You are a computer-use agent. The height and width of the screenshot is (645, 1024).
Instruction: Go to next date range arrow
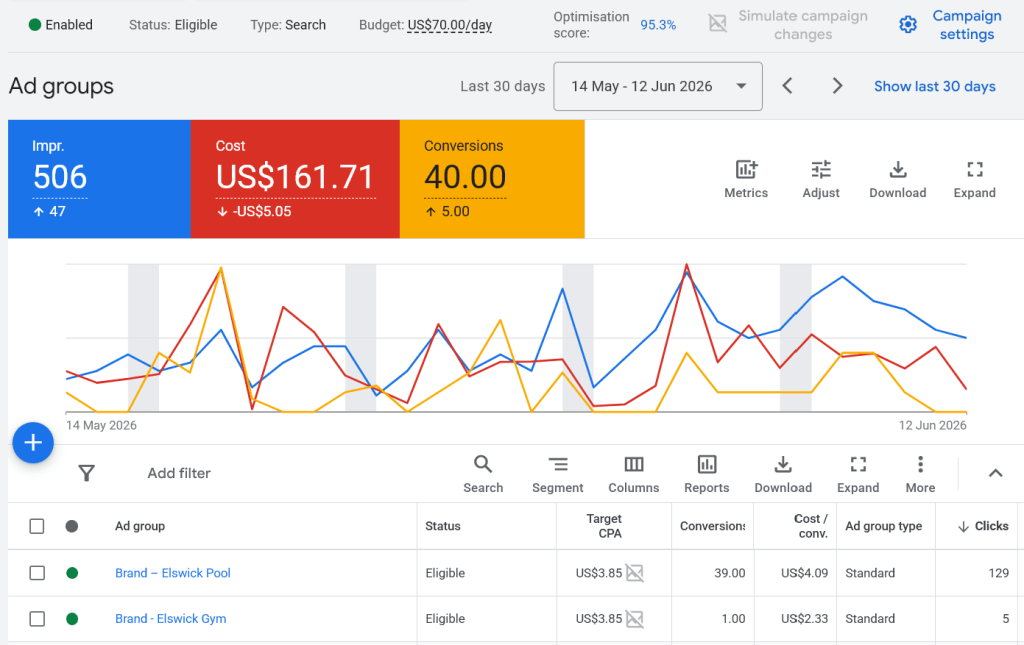(x=837, y=86)
